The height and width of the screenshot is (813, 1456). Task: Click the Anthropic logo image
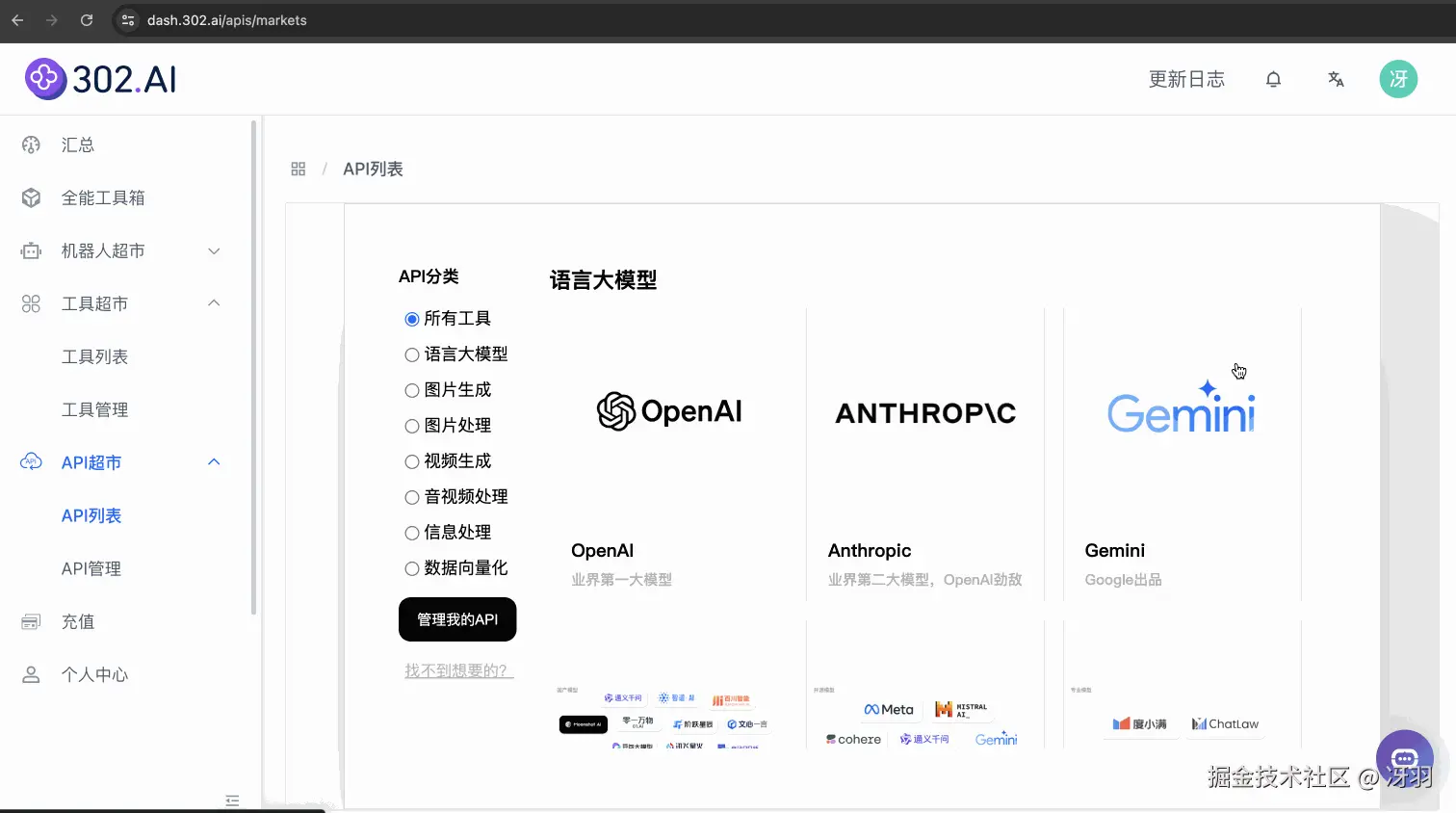[925, 412]
